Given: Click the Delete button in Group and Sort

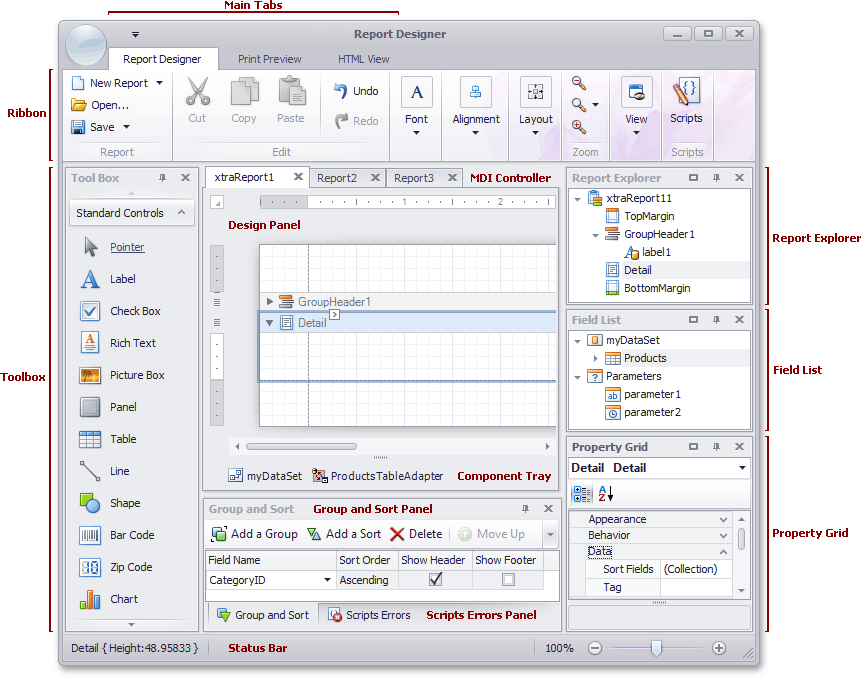Looking at the screenshot, I should [416, 534].
